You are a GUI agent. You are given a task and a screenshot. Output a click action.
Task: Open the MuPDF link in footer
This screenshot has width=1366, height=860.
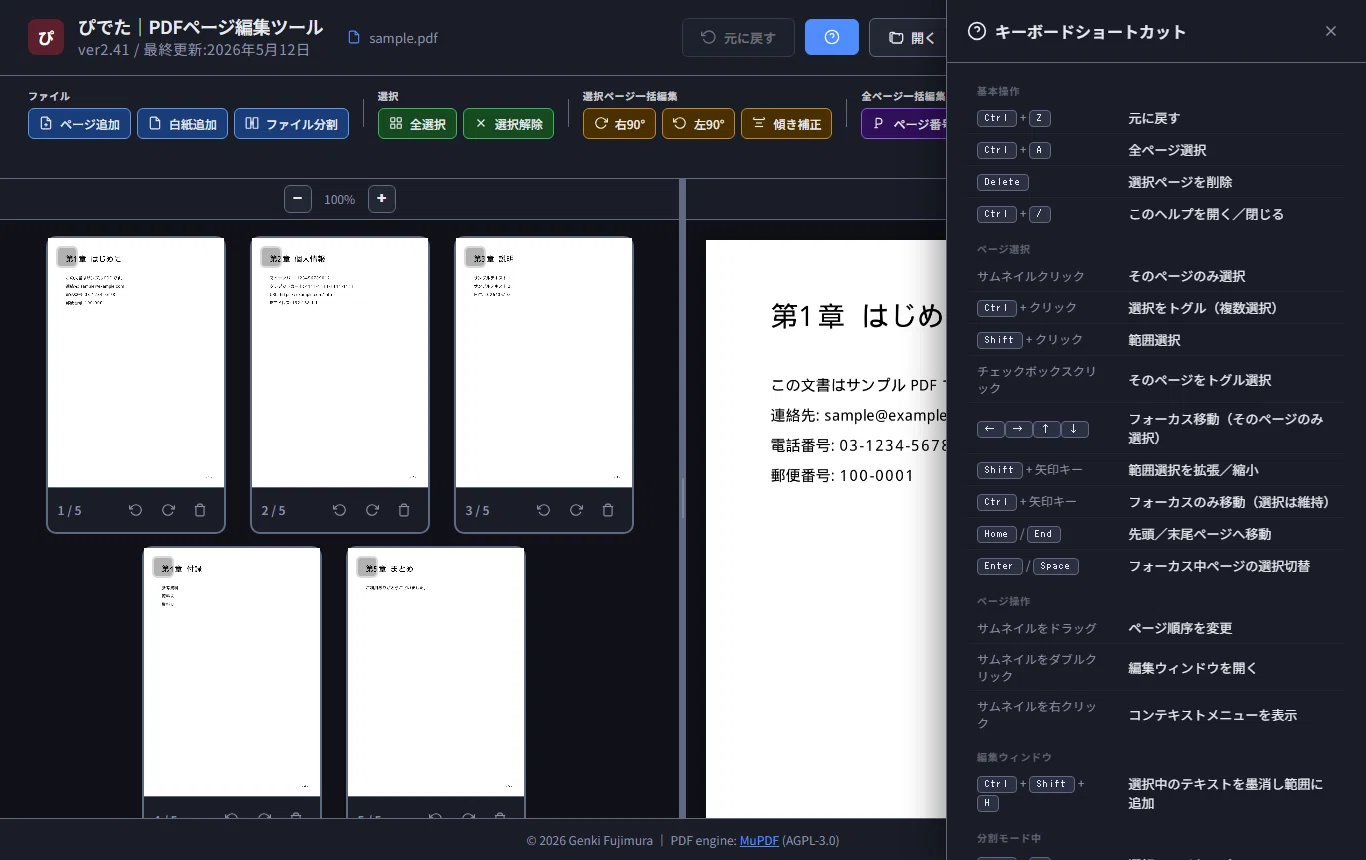tap(759, 840)
